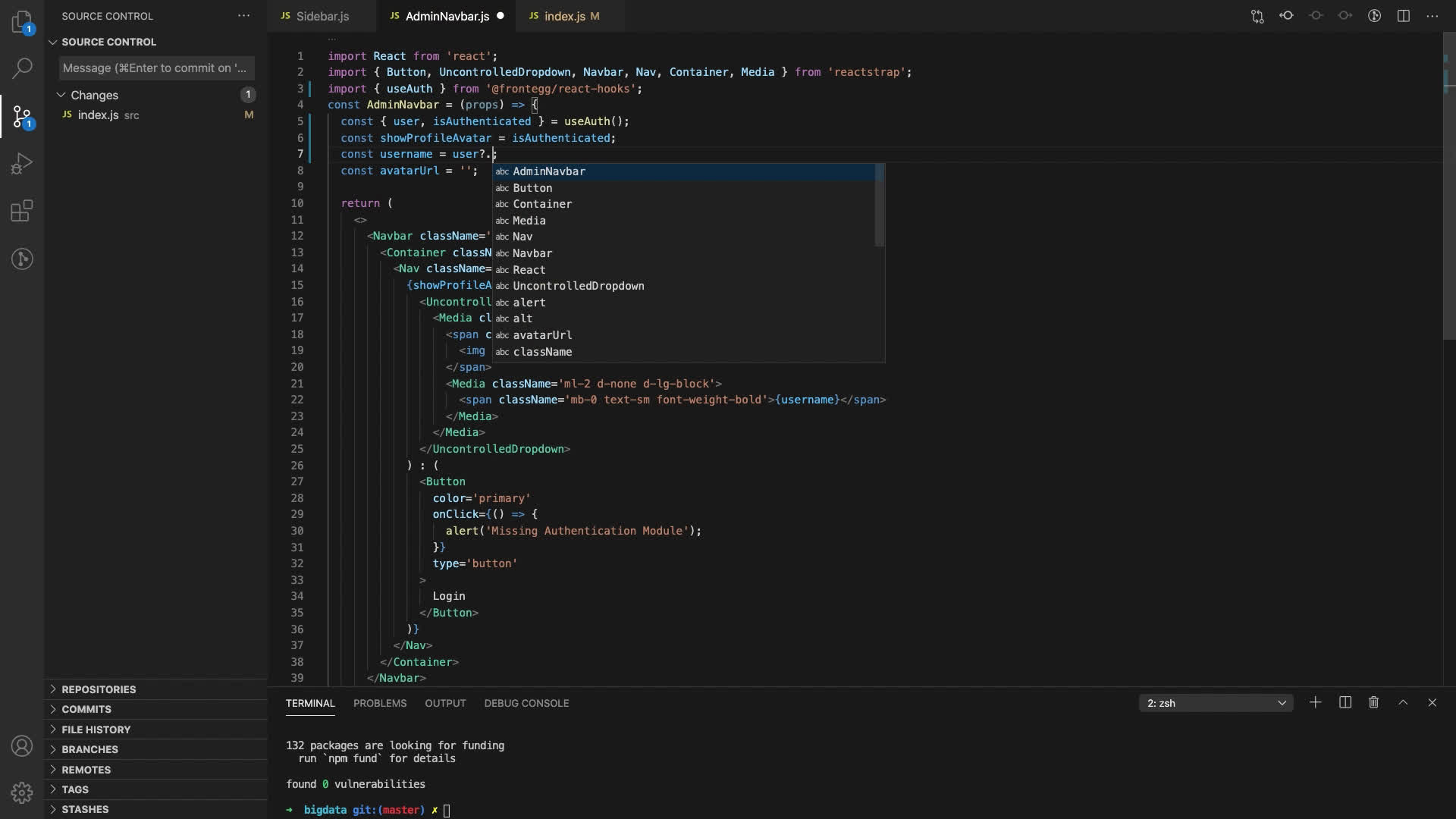Click the commit message input field
This screenshot has height=819, width=1456.
[x=157, y=68]
